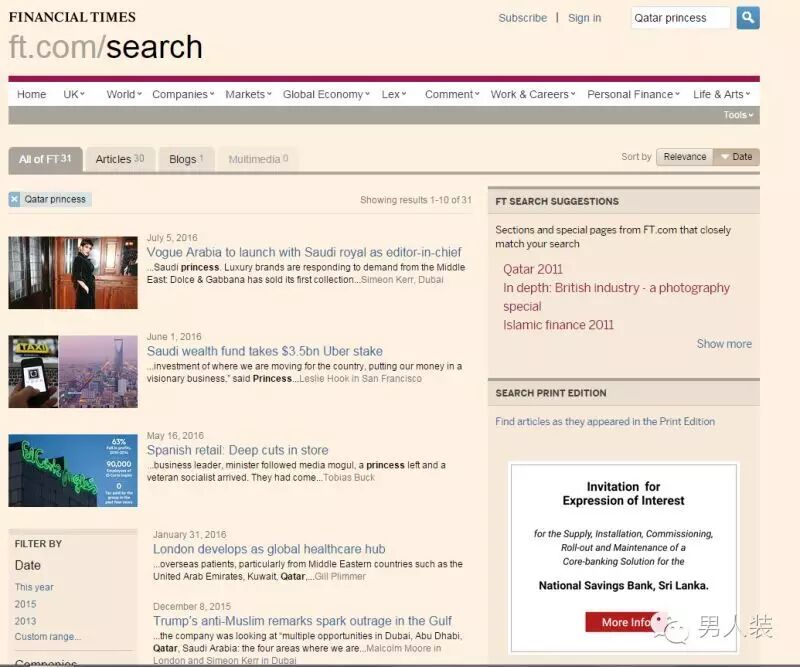This screenshot has height=667, width=800.
Task: Expand the Personal Finance menu
Action: tap(633, 94)
